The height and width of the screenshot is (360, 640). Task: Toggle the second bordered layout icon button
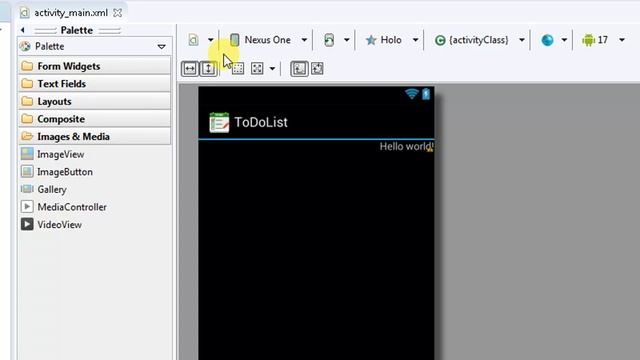(318, 69)
